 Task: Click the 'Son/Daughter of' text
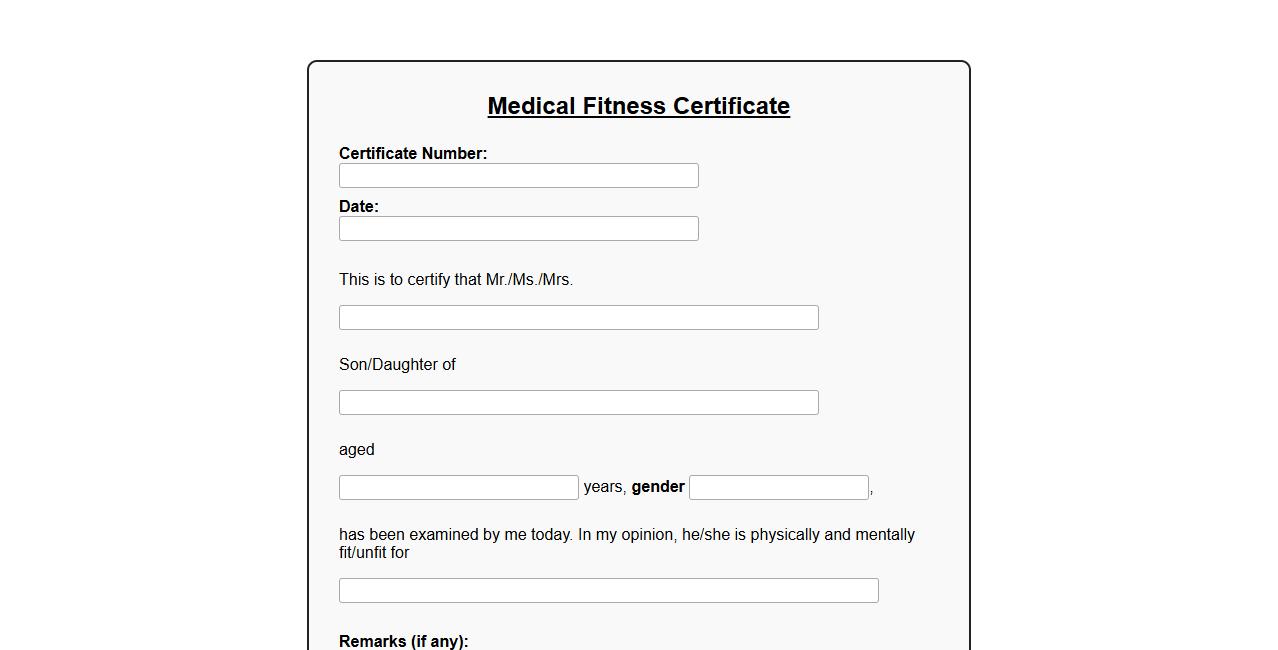[397, 365]
